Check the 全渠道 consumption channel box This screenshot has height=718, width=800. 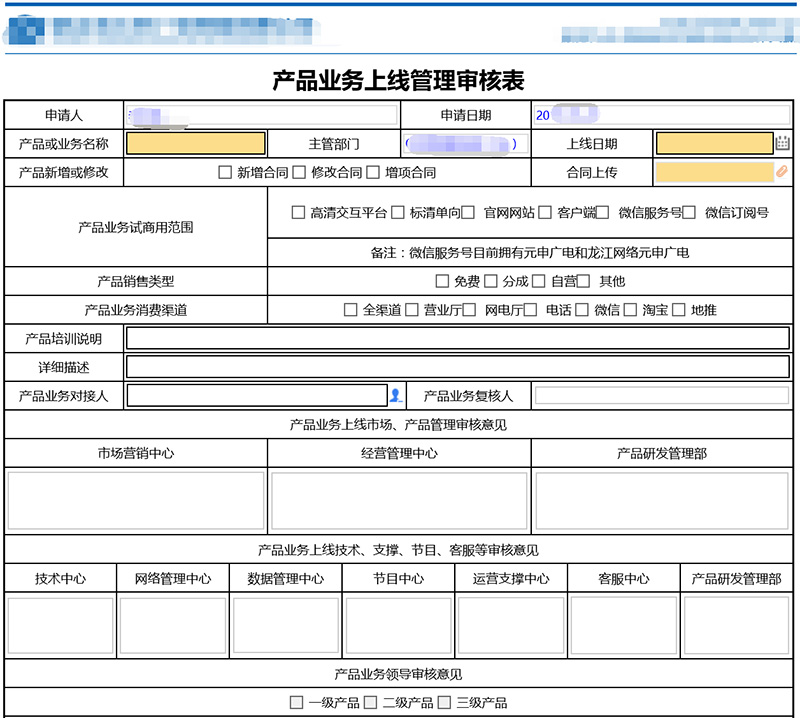click(x=350, y=310)
